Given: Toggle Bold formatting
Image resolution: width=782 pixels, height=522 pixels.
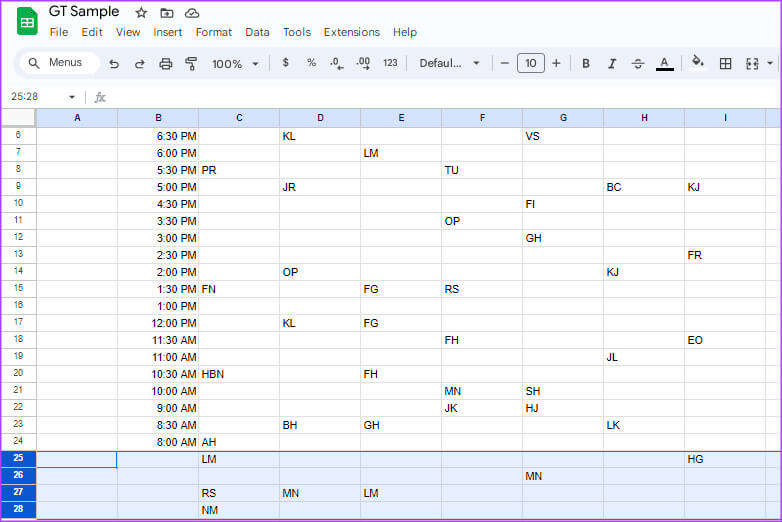Looking at the screenshot, I should pos(586,63).
